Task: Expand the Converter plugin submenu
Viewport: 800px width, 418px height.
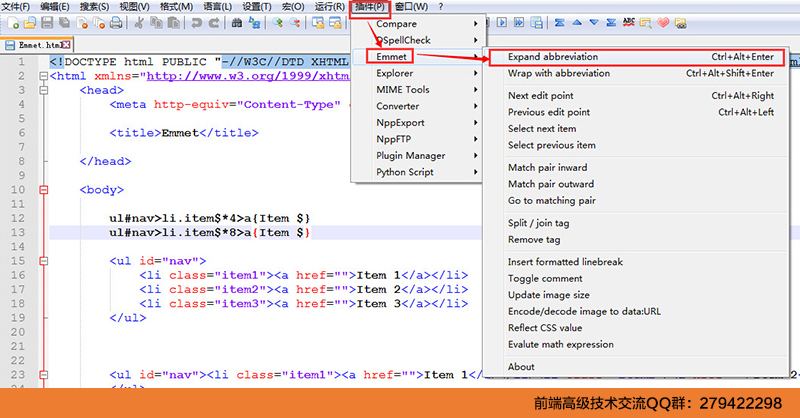Action: coord(417,106)
